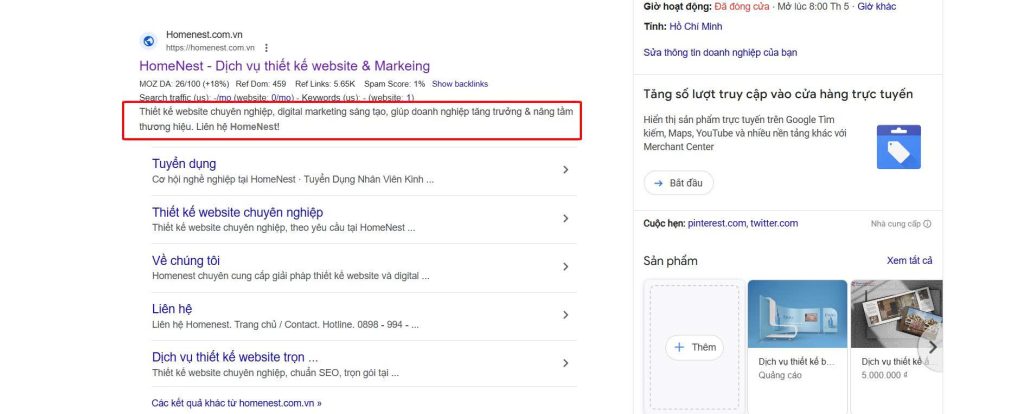
Task: Open the Về chúng tôi sitelink
Action: (186, 261)
